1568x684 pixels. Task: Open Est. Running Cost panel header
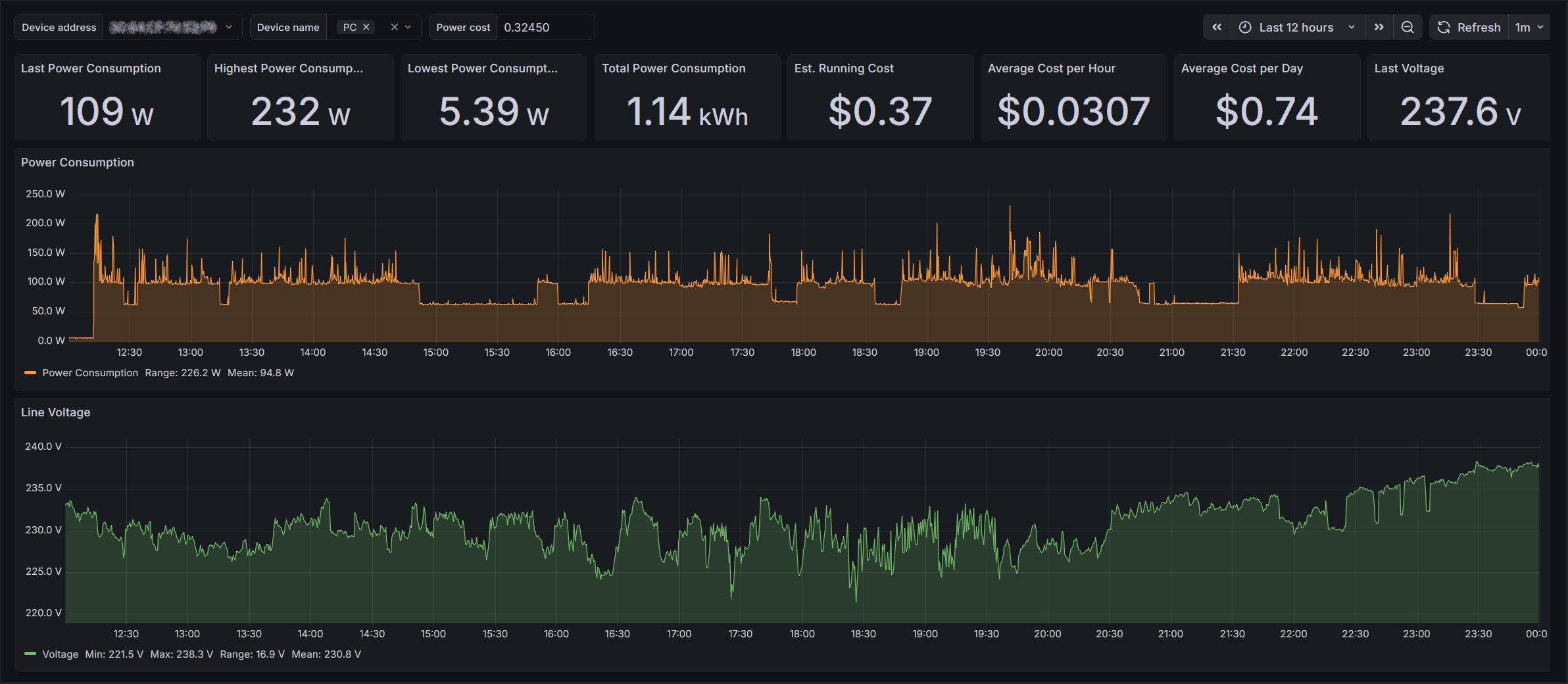click(844, 68)
